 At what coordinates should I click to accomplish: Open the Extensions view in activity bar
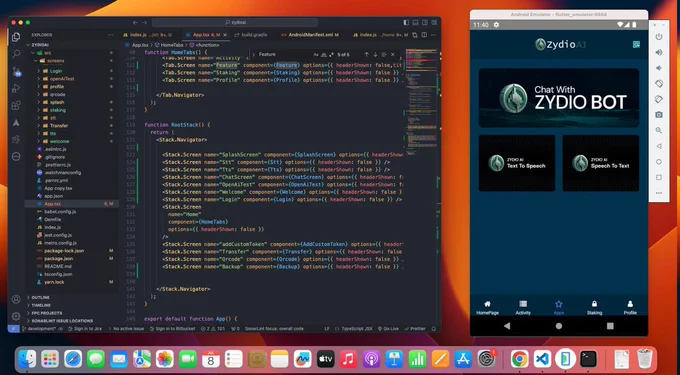pyautogui.click(x=16, y=105)
